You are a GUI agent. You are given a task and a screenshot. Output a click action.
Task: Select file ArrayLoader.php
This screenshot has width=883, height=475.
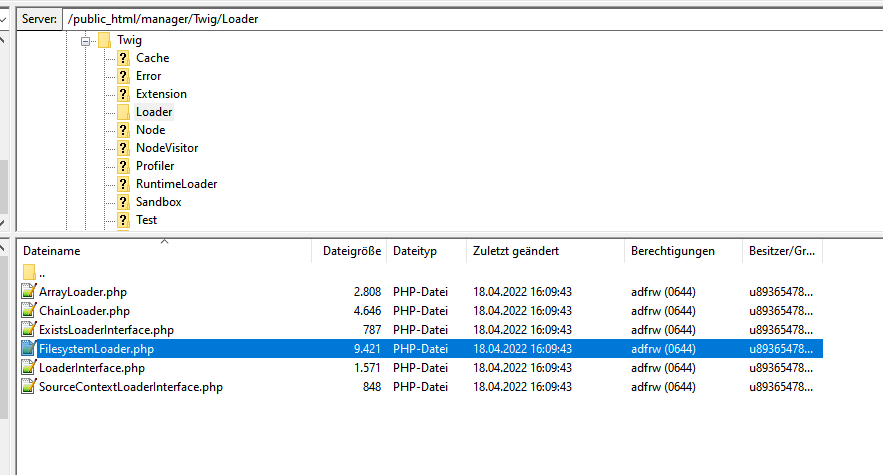(83, 292)
